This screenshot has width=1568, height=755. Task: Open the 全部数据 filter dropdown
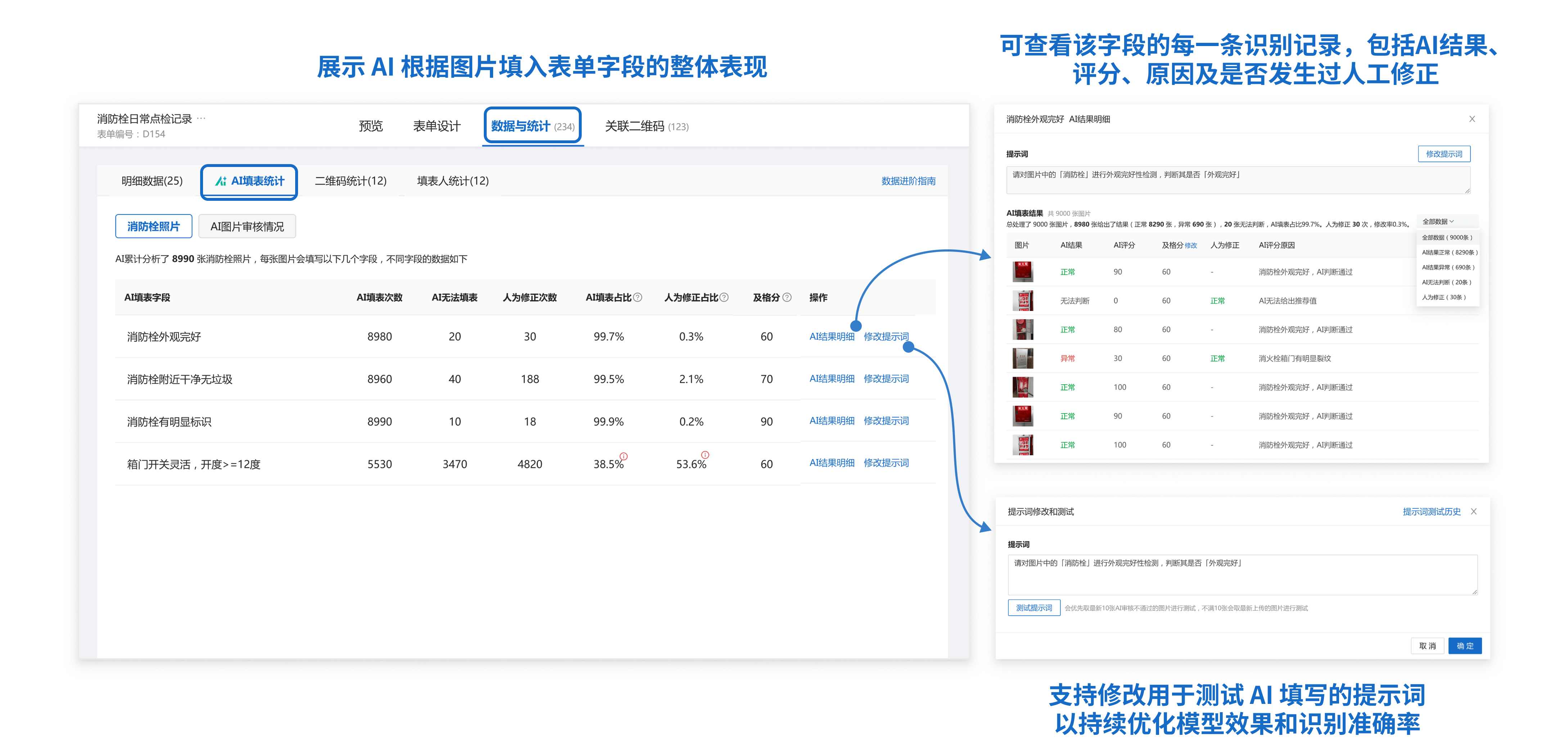tap(1438, 221)
